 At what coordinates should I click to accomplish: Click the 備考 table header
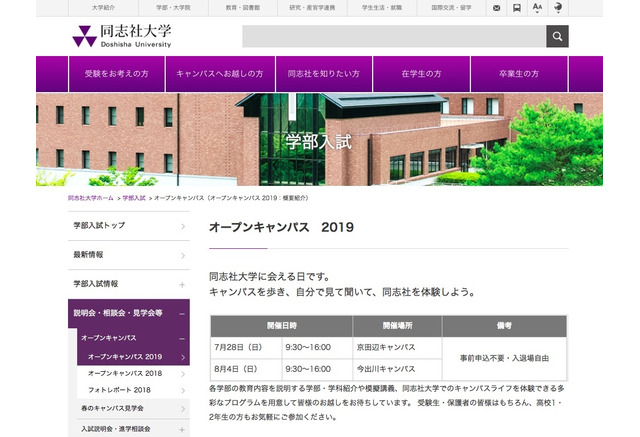pos(504,326)
